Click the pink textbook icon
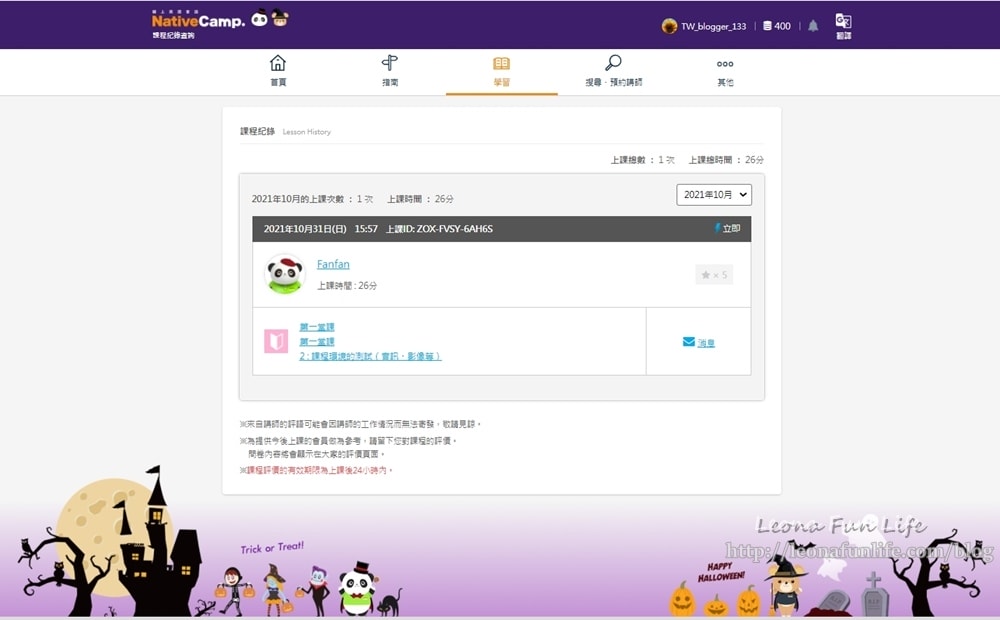The height and width of the screenshot is (620, 1000). point(276,341)
